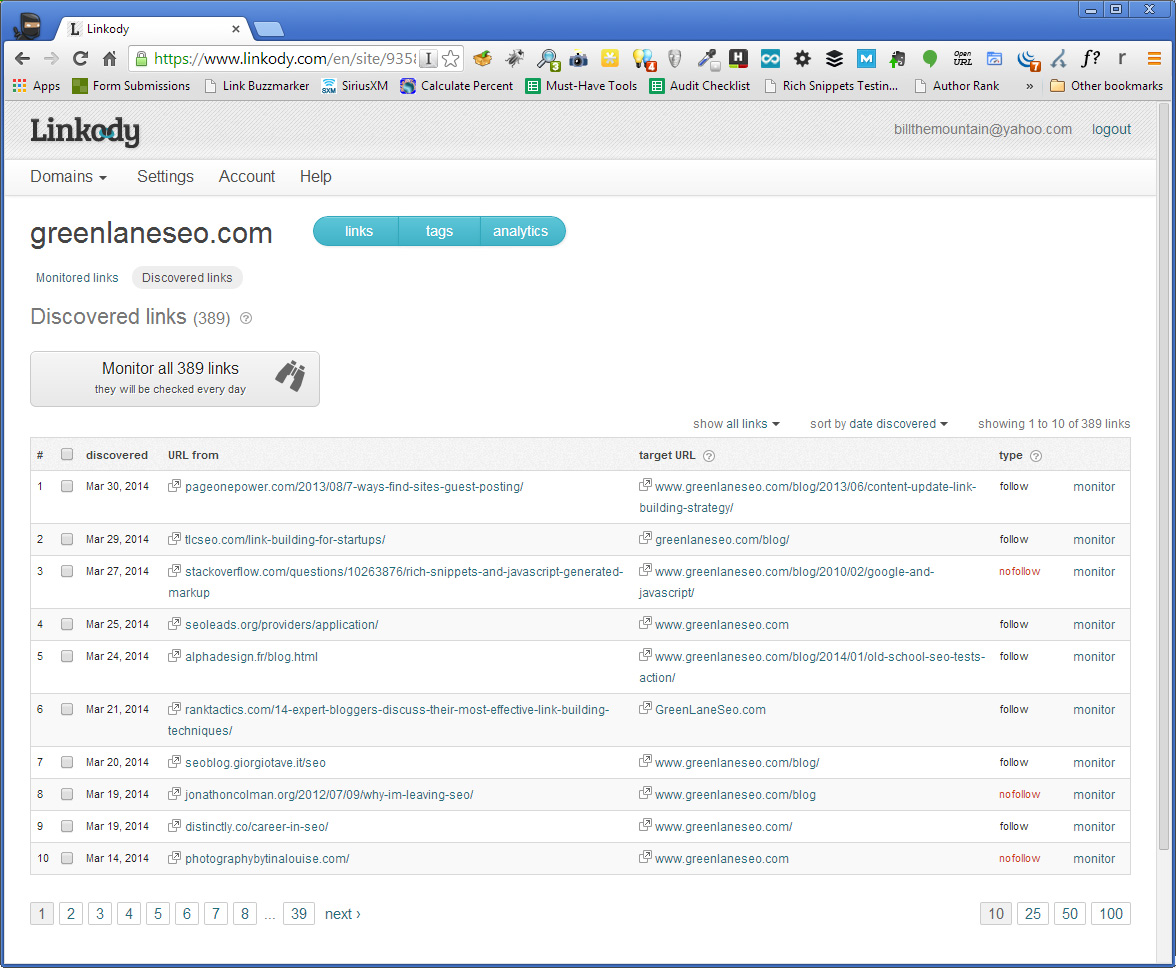Screen dimensions: 1176x968
Task: Check the box for the pageonepower.com row
Action: click(67, 486)
